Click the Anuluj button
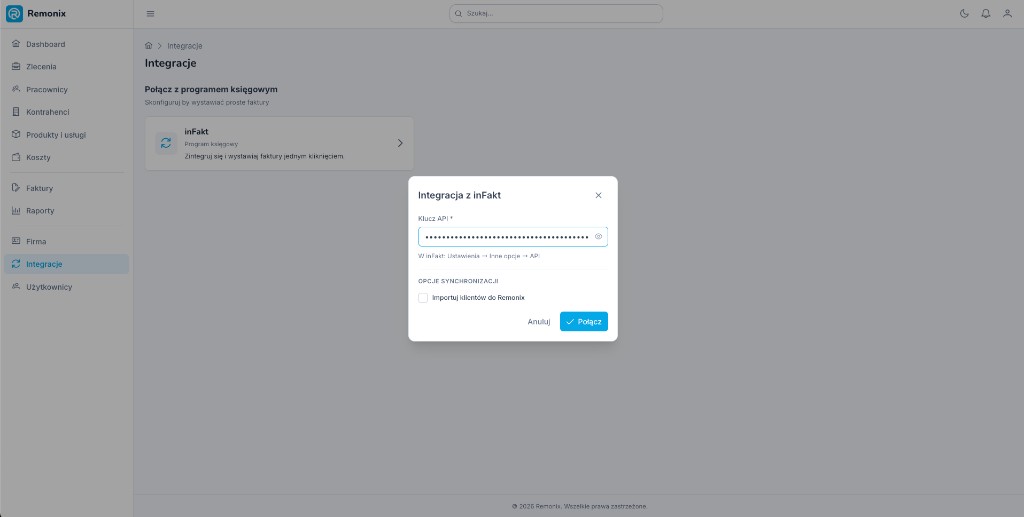The image size is (1024, 517). point(539,321)
